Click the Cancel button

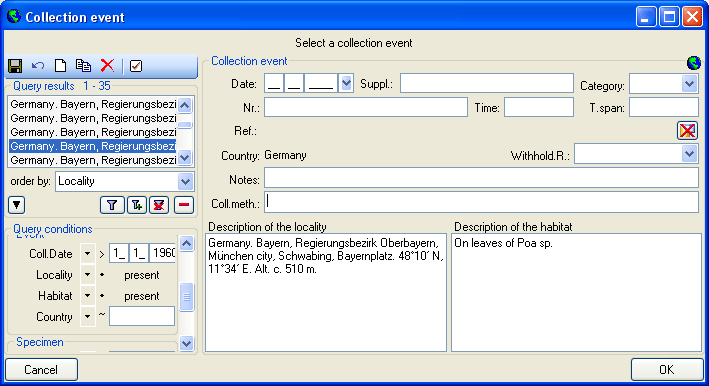(x=41, y=370)
